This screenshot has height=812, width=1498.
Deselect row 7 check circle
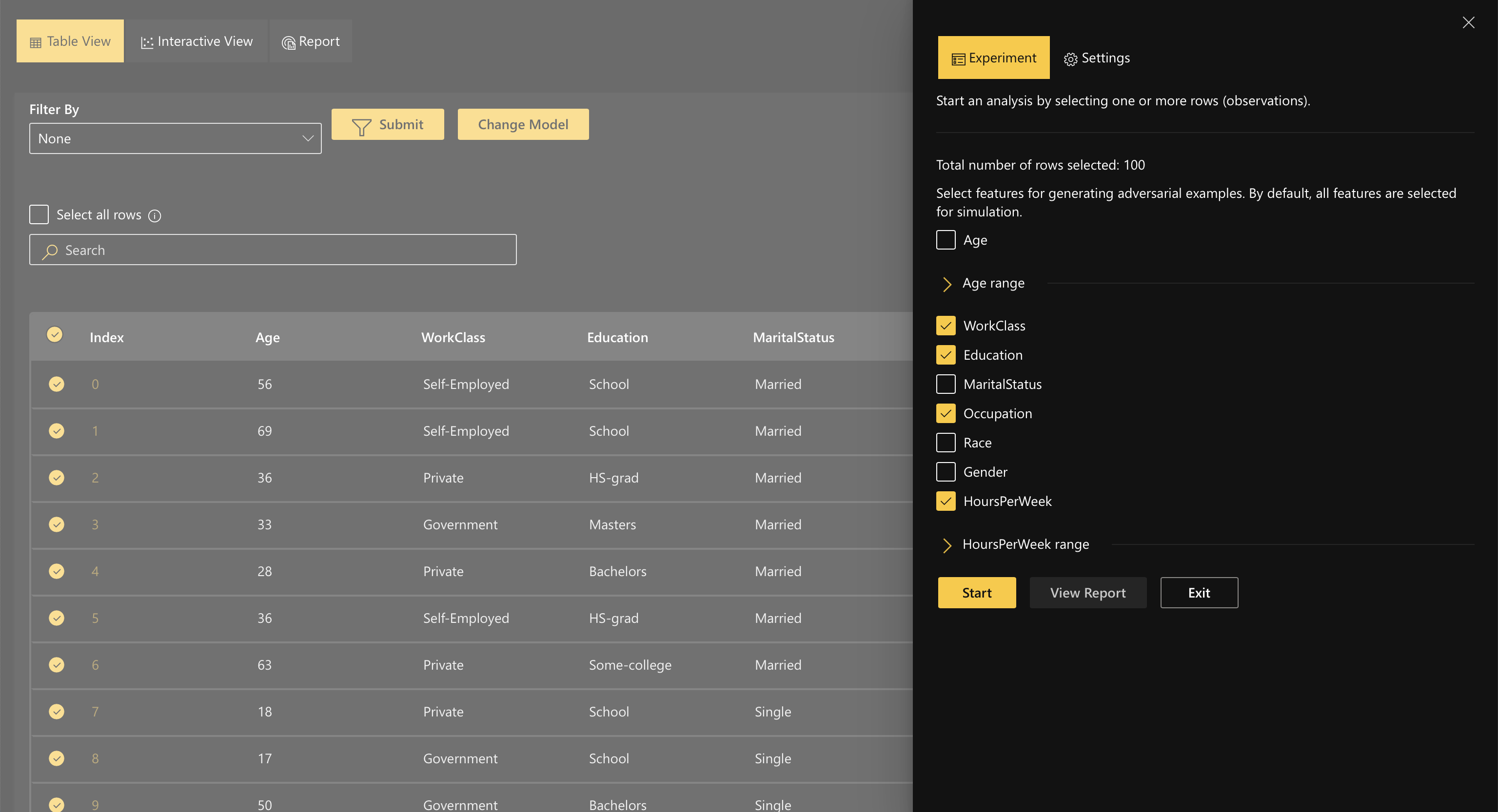point(57,712)
